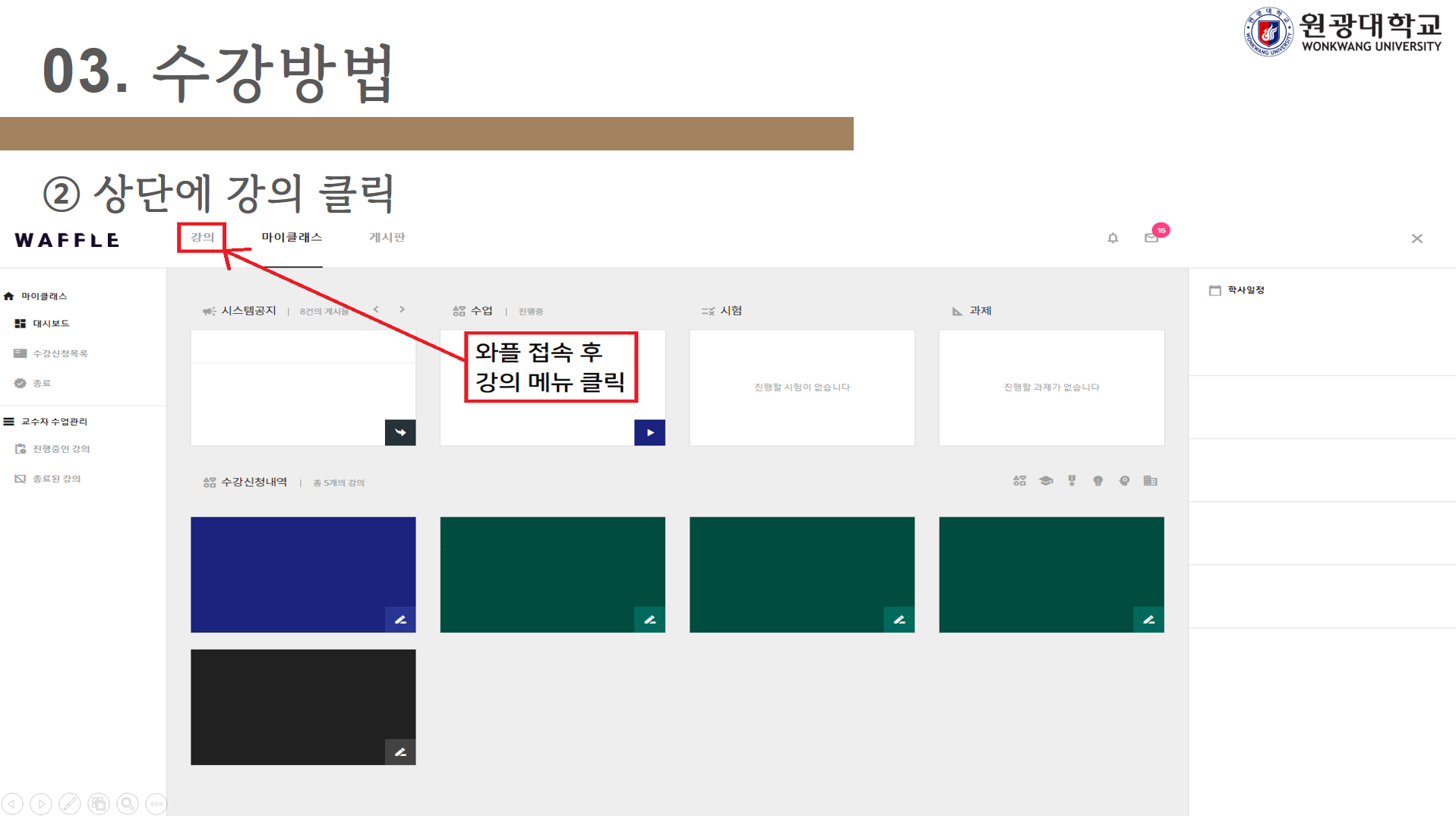Show next 시스템공지 with right chevron
Viewport: 1456px width, 816px height.
(x=402, y=309)
